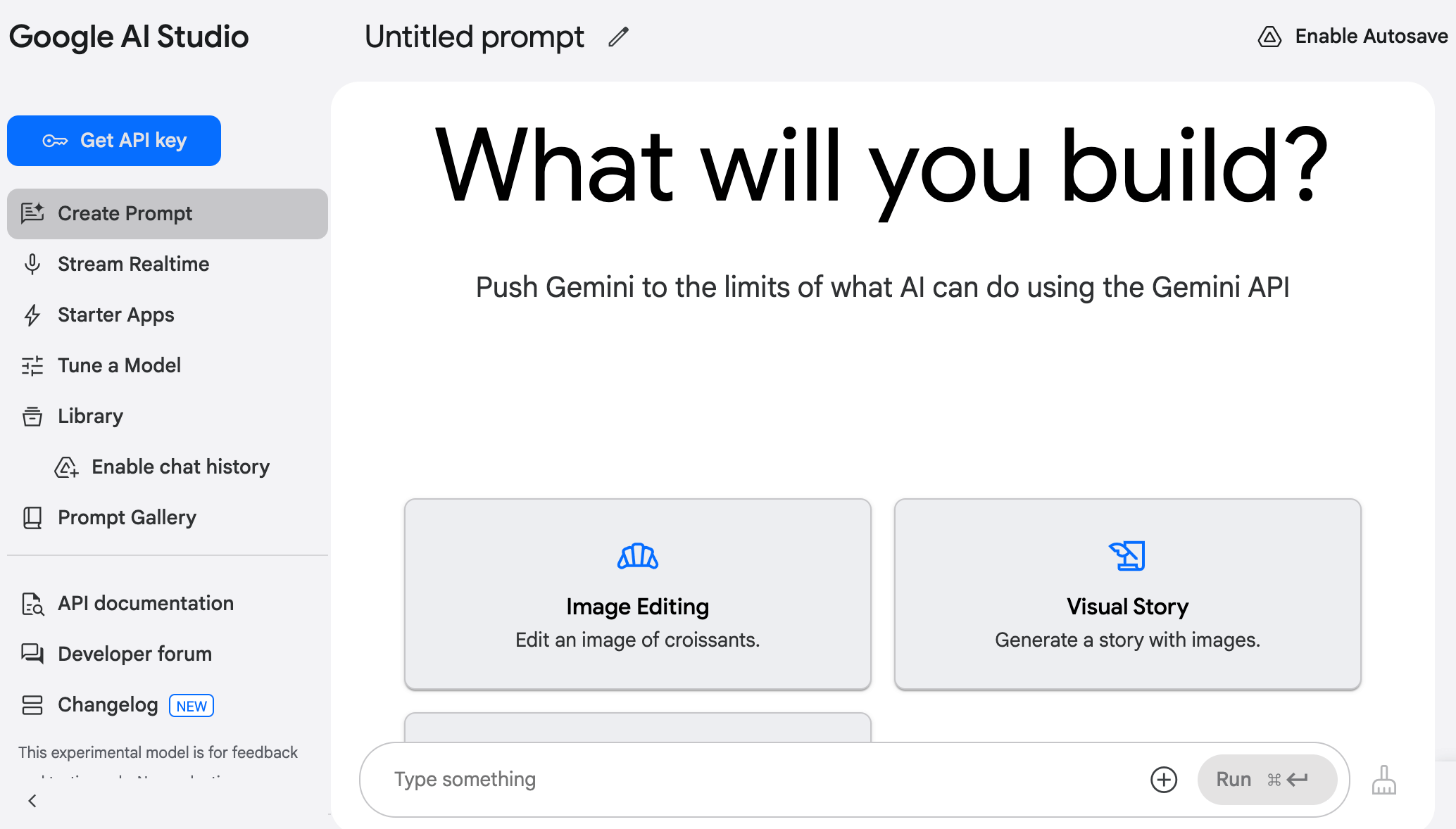Focus the Type something prompt field

[x=760, y=780]
